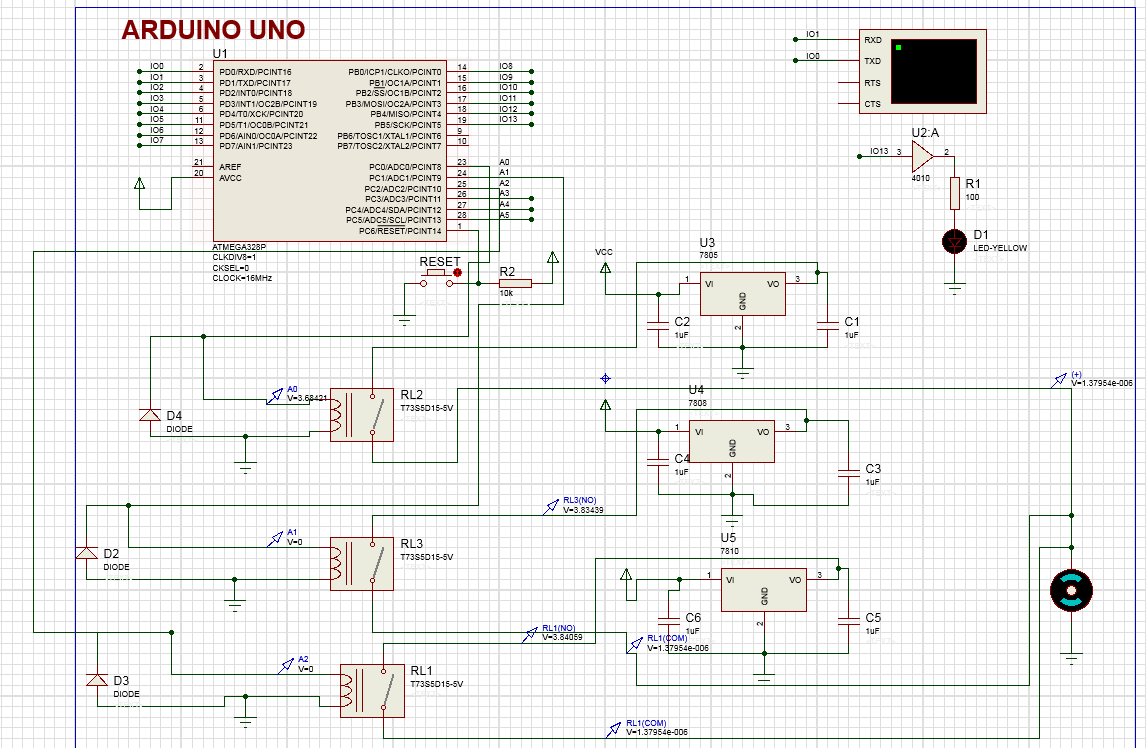
Task: Click the CLOCK=16MHz property text
Action: pyautogui.click(x=242, y=278)
